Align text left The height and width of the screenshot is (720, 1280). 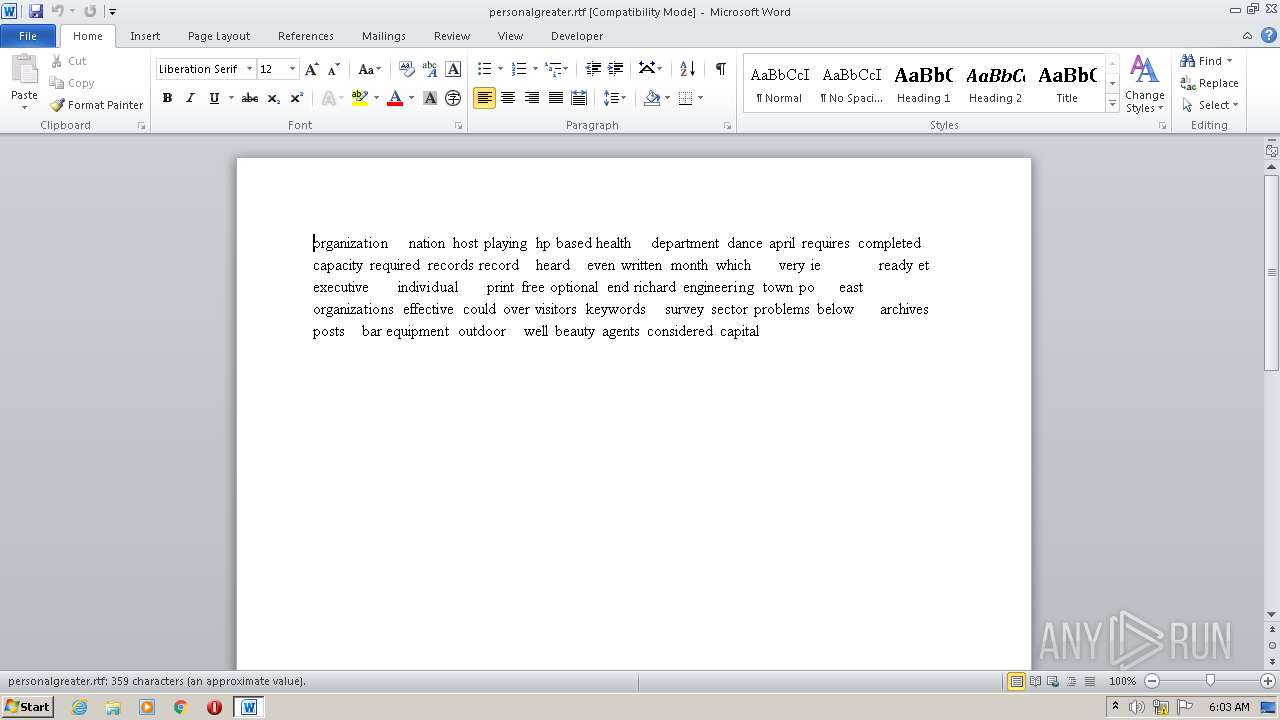pos(484,98)
